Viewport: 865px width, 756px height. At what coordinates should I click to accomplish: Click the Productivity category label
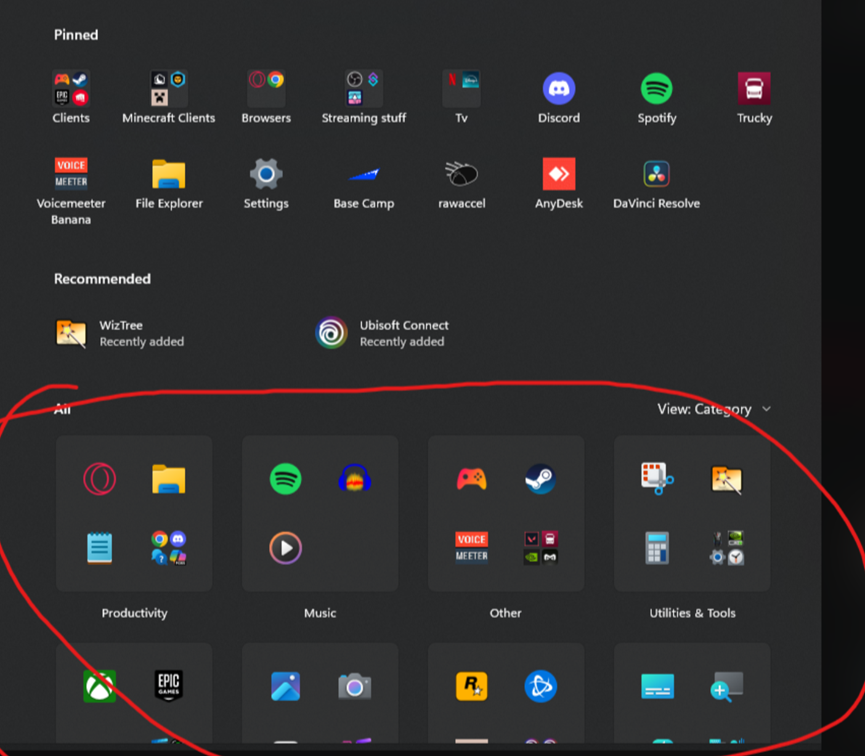(134, 613)
